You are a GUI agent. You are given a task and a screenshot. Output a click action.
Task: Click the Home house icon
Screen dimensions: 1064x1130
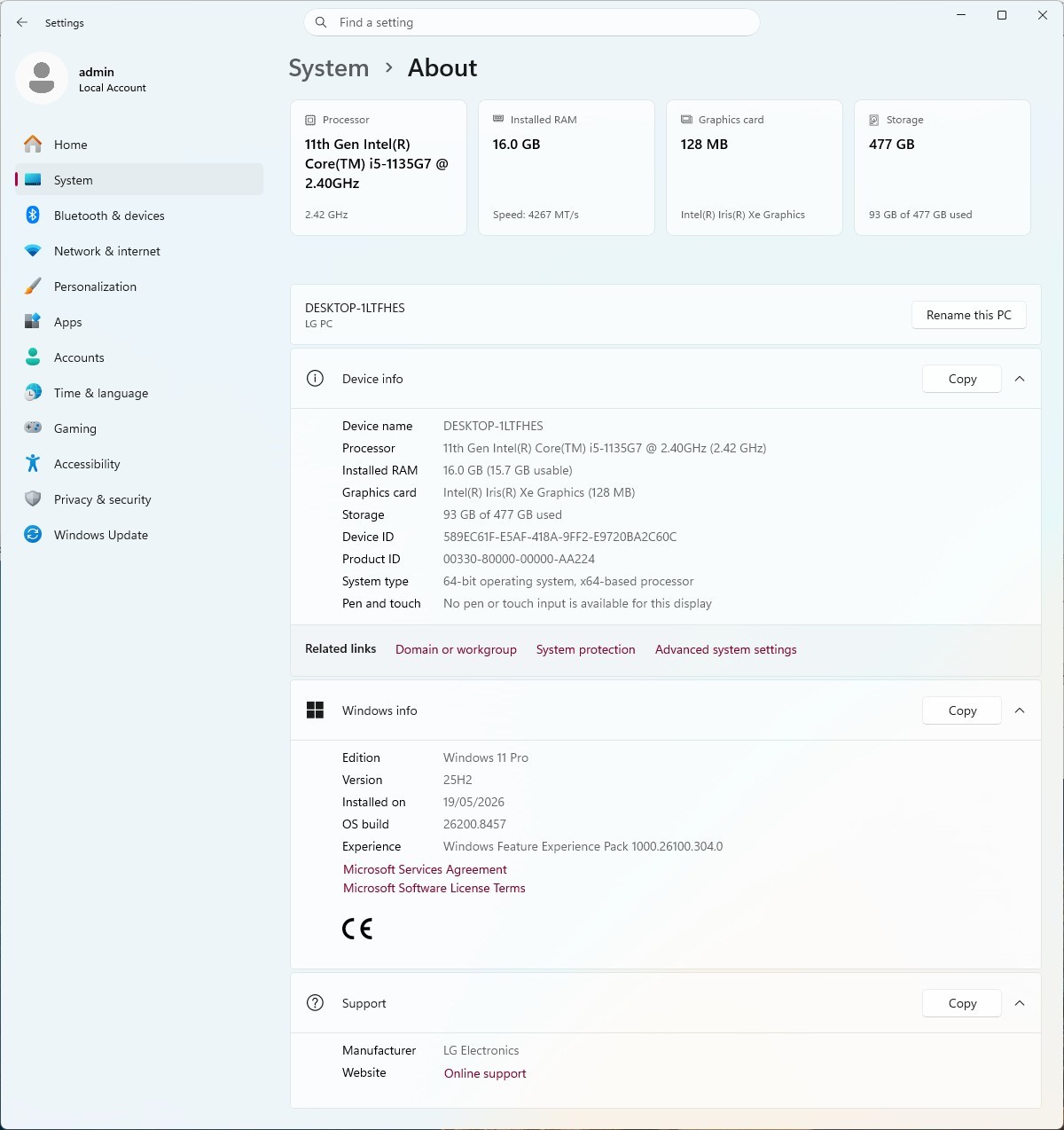[x=33, y=144]
